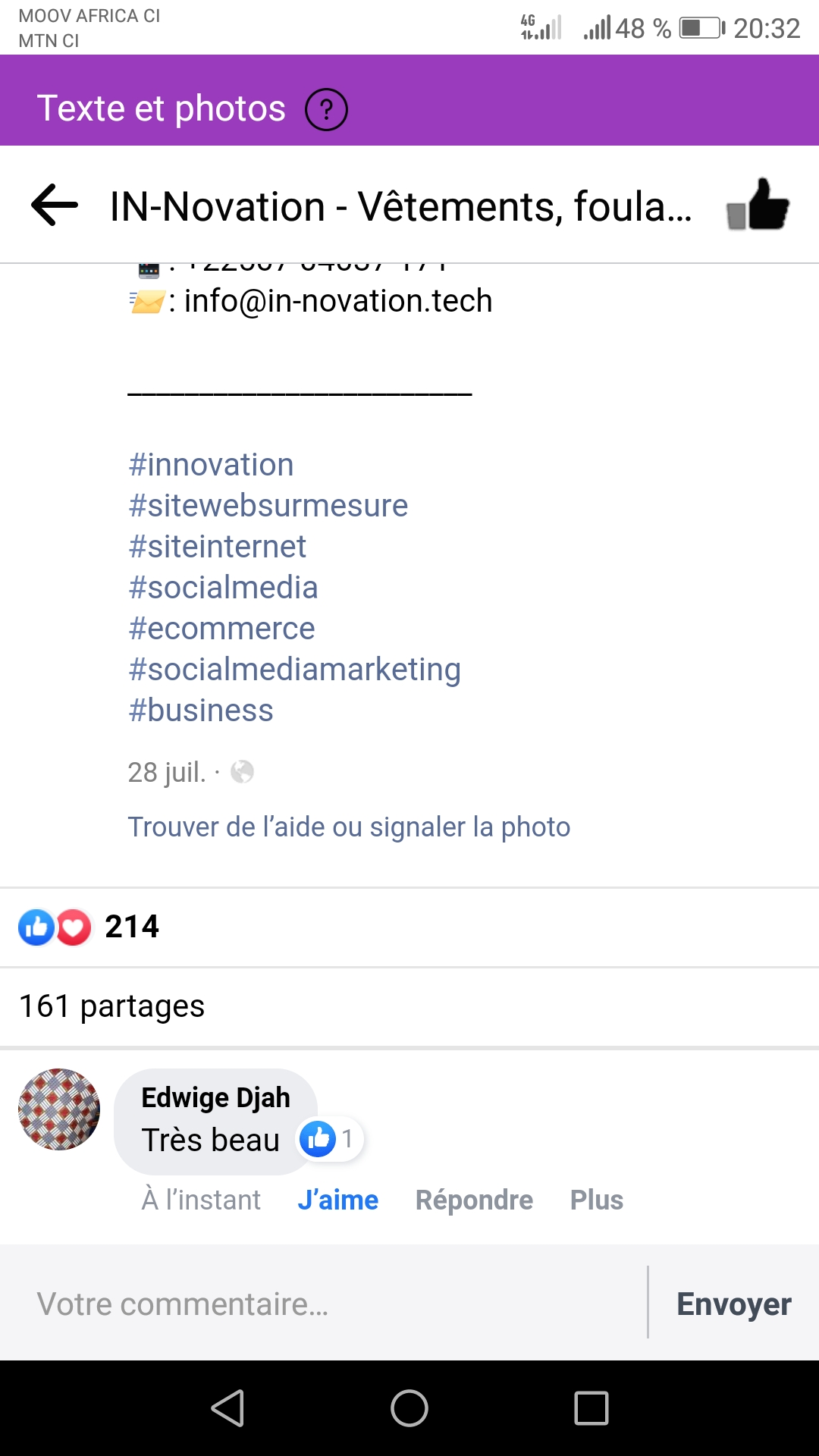This screenshot has width=819, height=1456.
Task: Tap the help question mark icon
Action: (326, 110)
